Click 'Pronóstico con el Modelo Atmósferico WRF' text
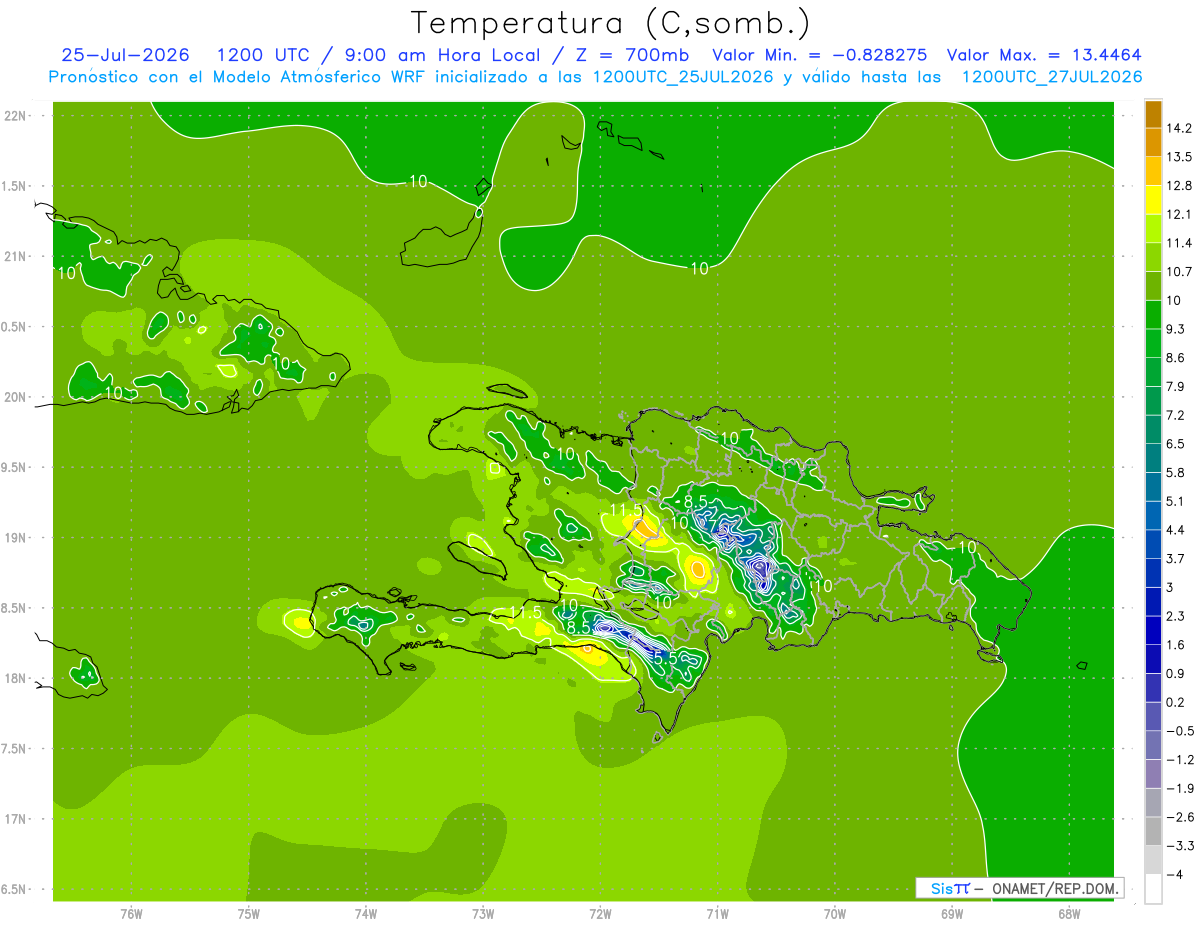 click(238, 77)
